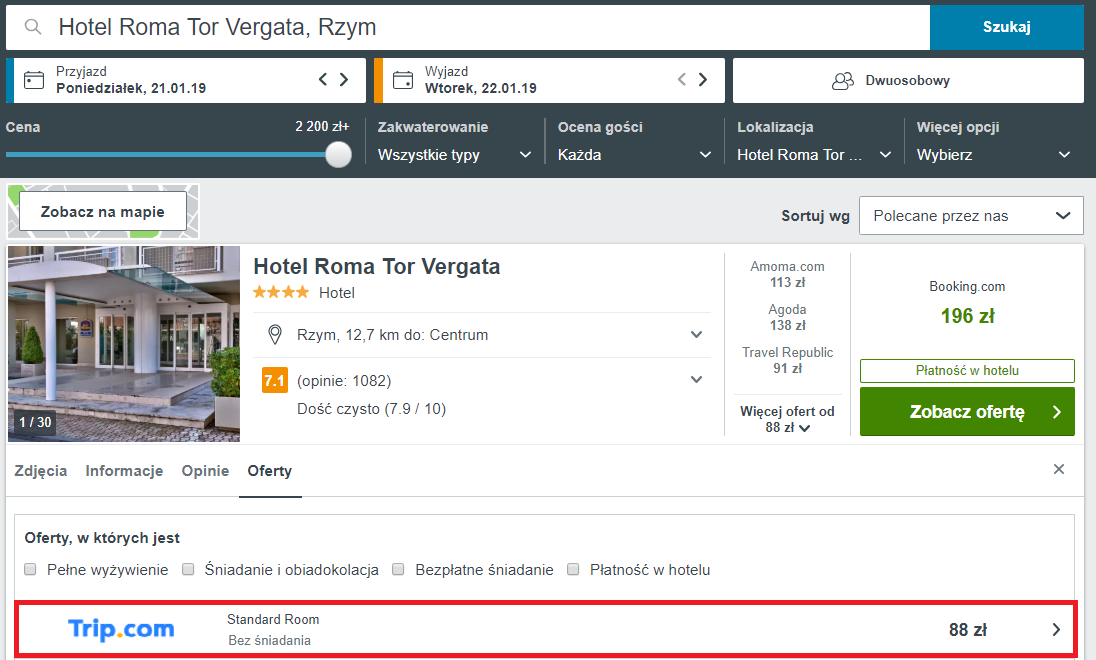1096x660 pixels.
Task: Open Sortuj wg dropdown
Action: [x=971, y=215]
